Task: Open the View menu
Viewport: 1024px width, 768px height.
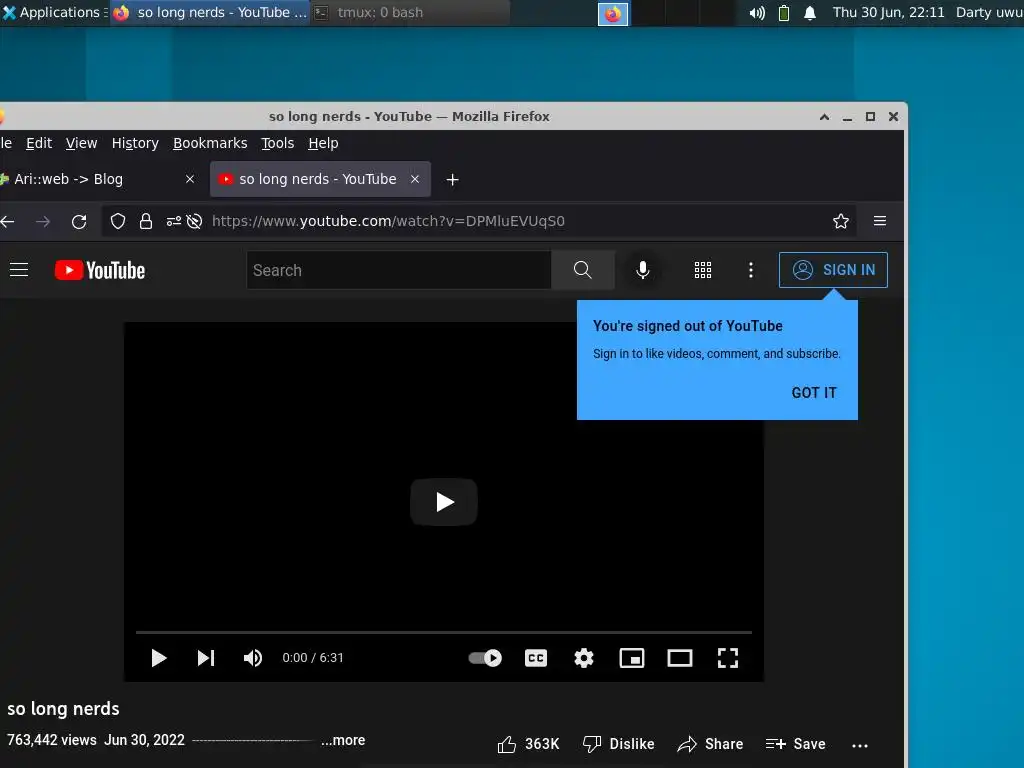Action: [x=81, y=143]
